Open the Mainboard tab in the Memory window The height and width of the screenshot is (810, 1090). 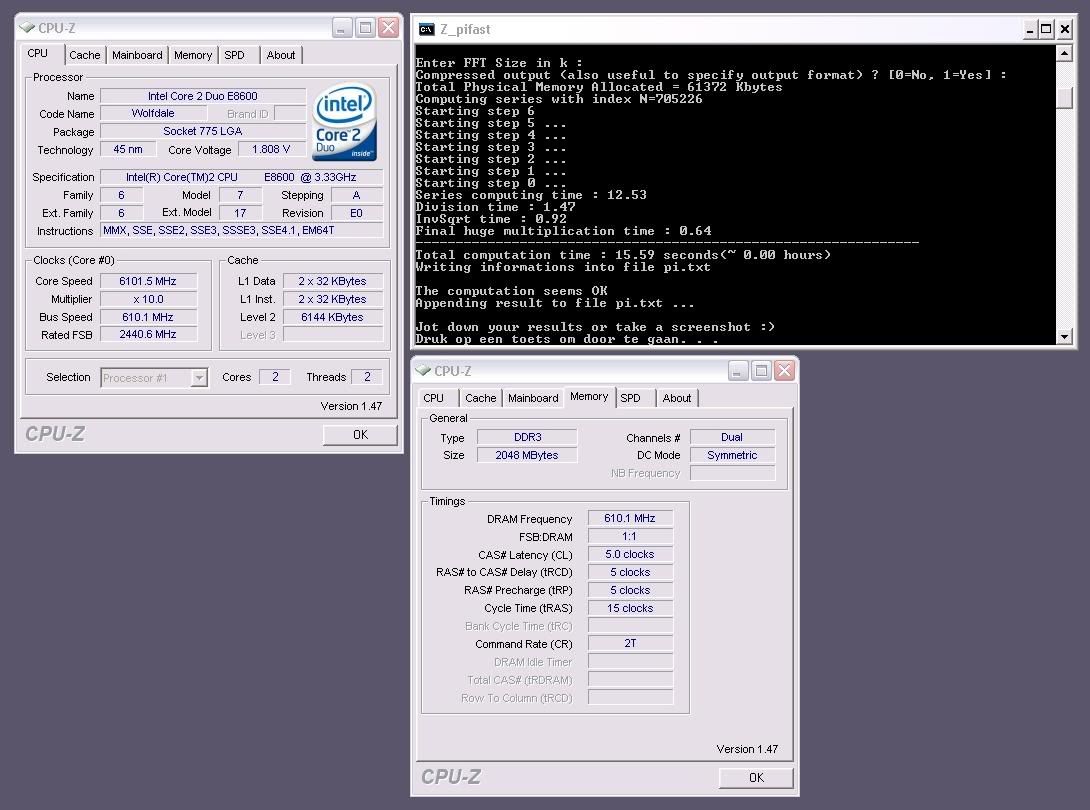tap(533, 398)
